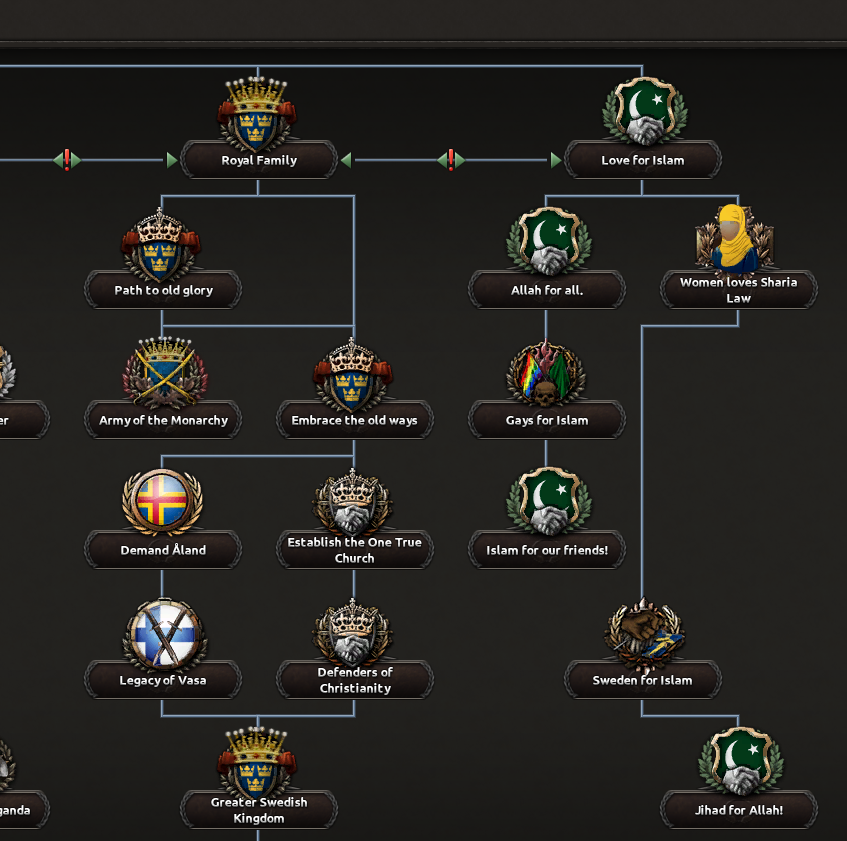Choose the Islam for our friends! icon
Image resolution: width=847 pixels, height=841 pixels.
[548, 501]
